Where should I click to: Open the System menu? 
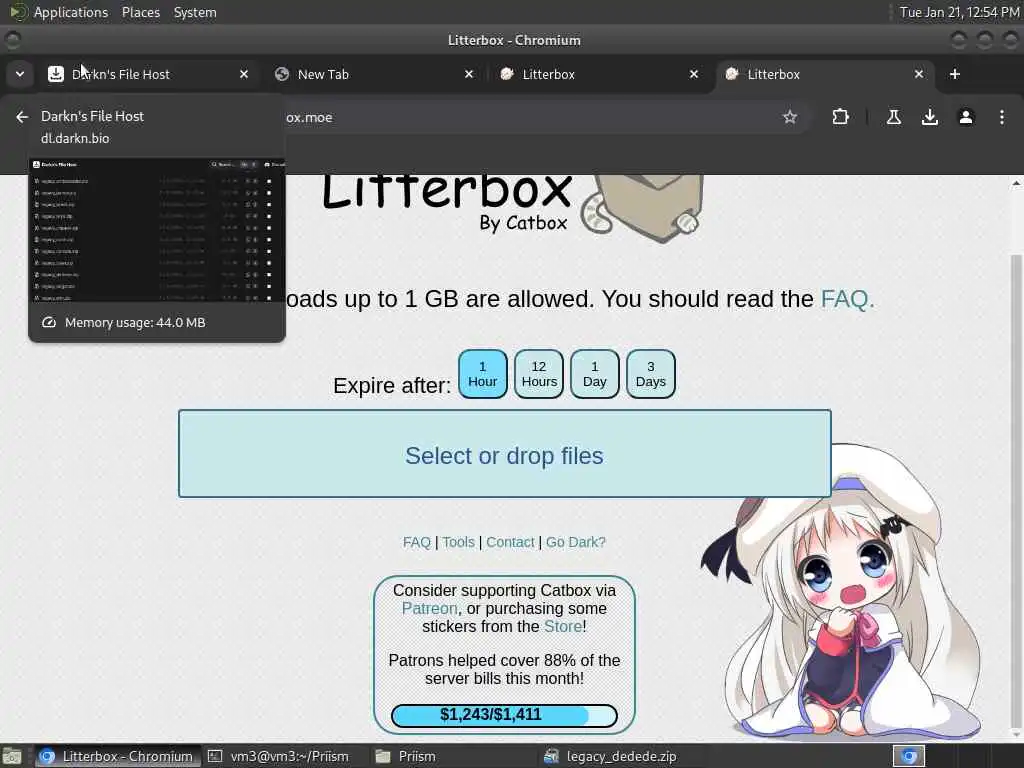click(195, 12)
